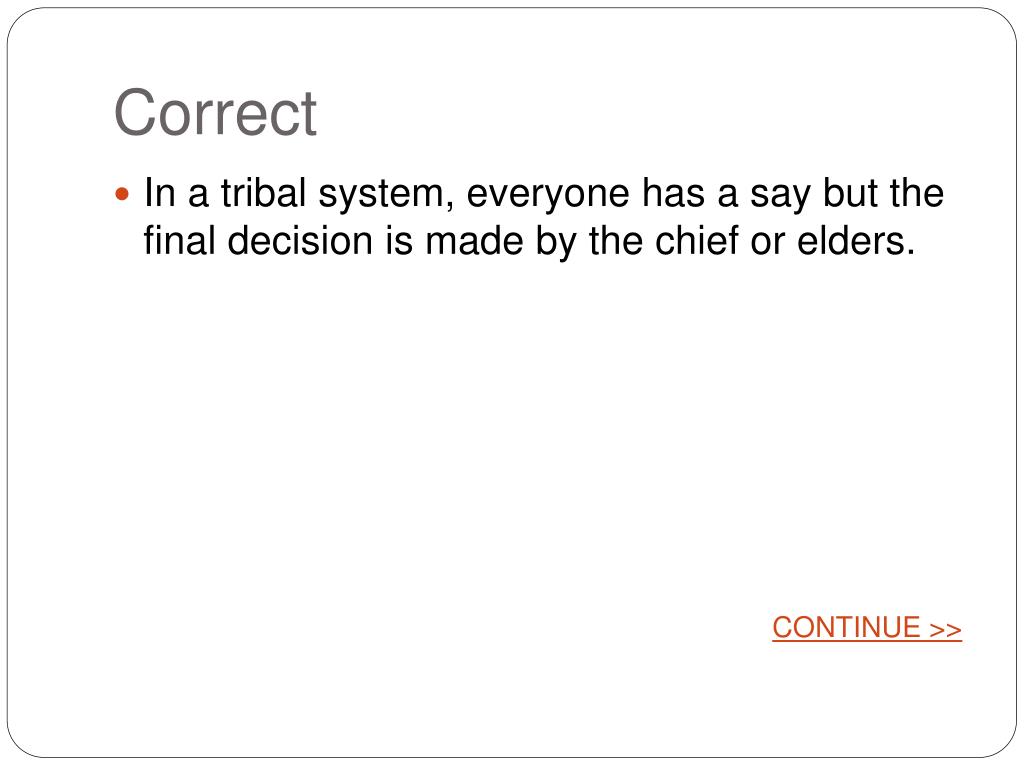Click the word made in the second line

click(x=475, y=240)
